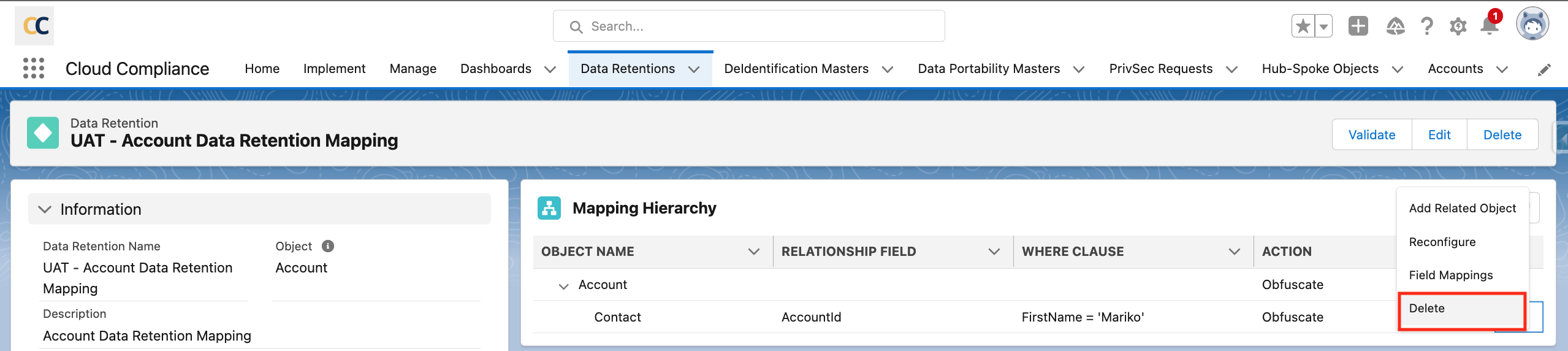This screenshot has width=1568, height=351.
Task: Collapse the Account row in hierarchy
Action: click(x=563, y=286)
